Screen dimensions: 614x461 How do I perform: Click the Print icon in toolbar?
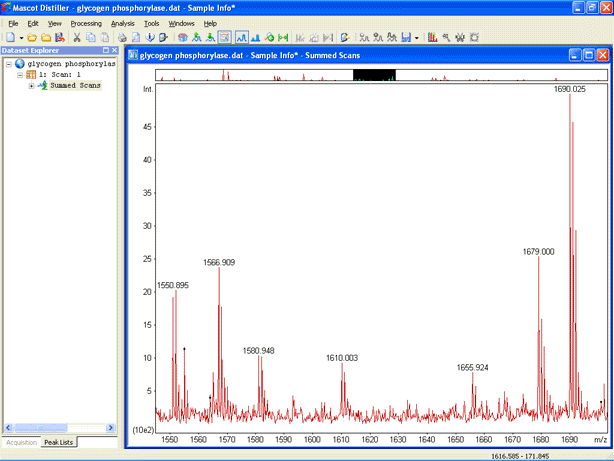(x=122, y=37)
